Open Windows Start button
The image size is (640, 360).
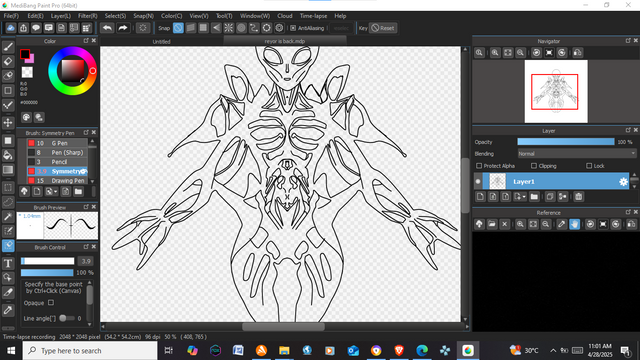pyautogui.click(x=11, y=351)
